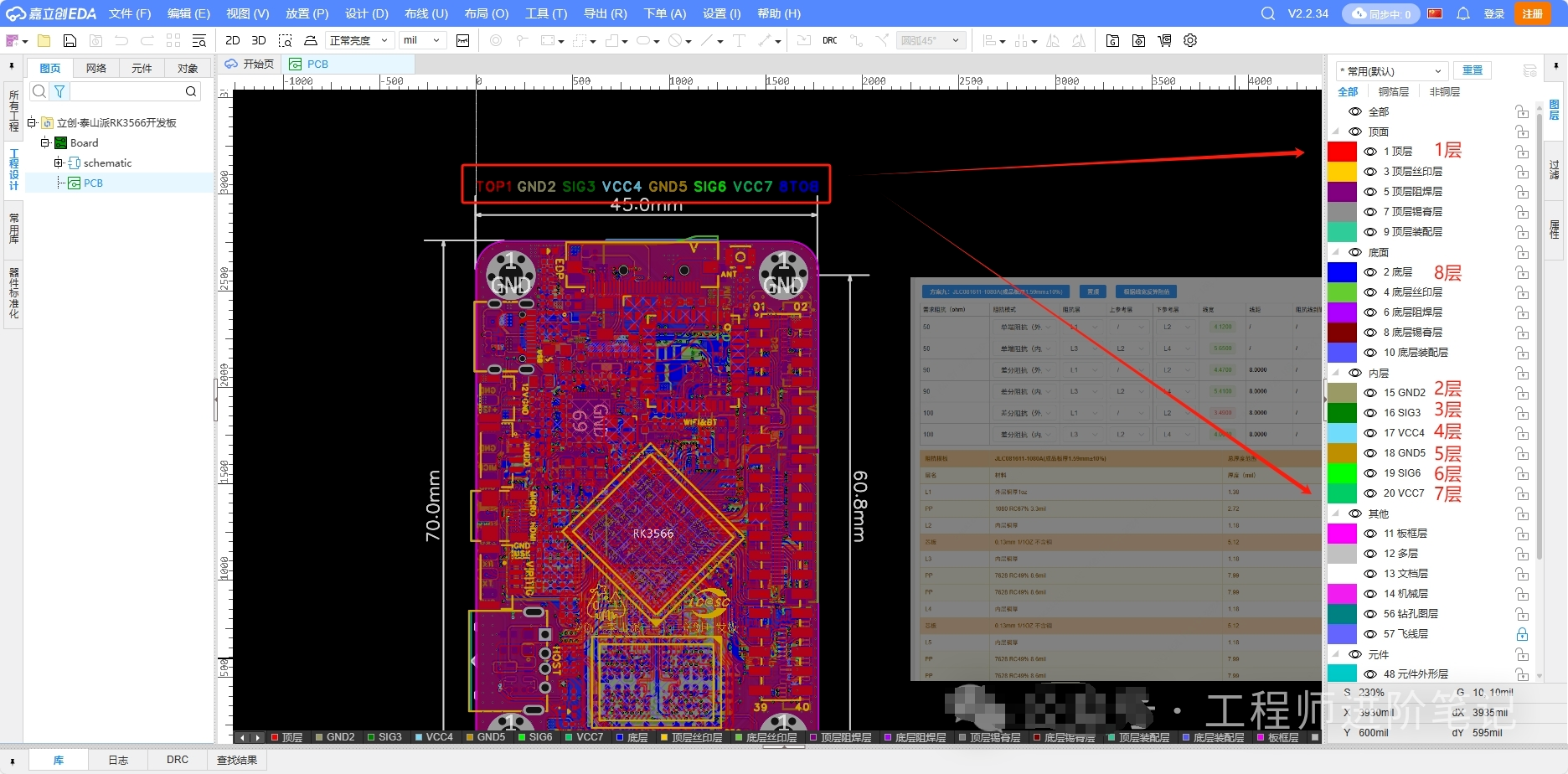The height and width of the screenshot is (774, 1568).
Task: Select the PCB item in the project tree
Action: [93, 183]
